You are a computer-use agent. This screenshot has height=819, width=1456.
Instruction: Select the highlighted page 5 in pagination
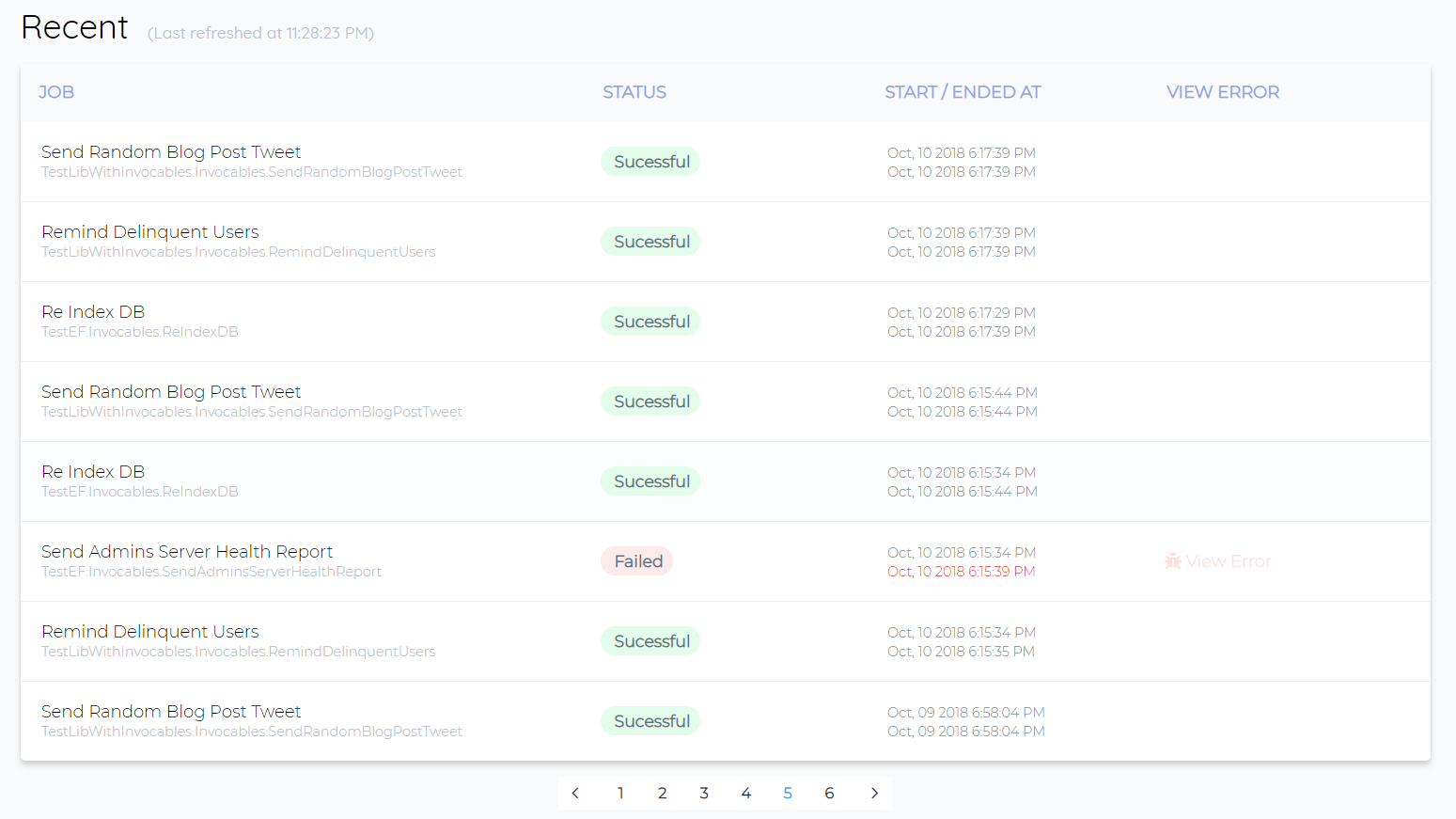click(788, 793)
